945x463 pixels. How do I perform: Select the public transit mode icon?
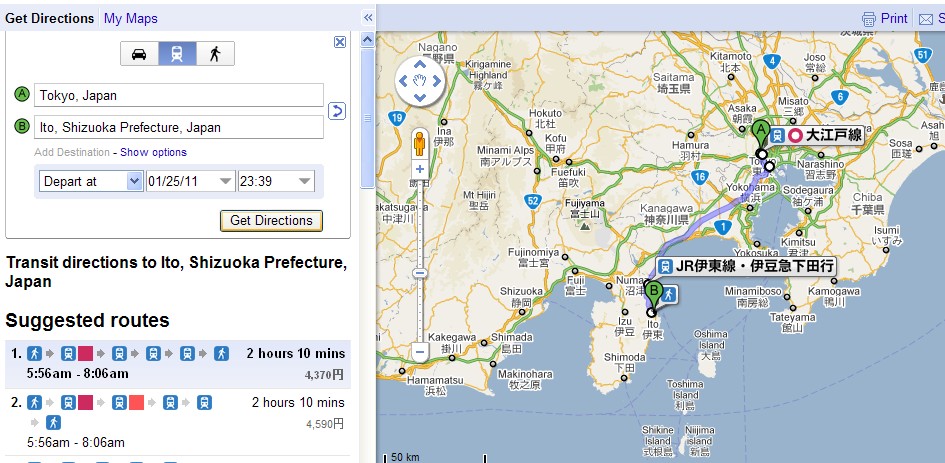pos(177,54)
